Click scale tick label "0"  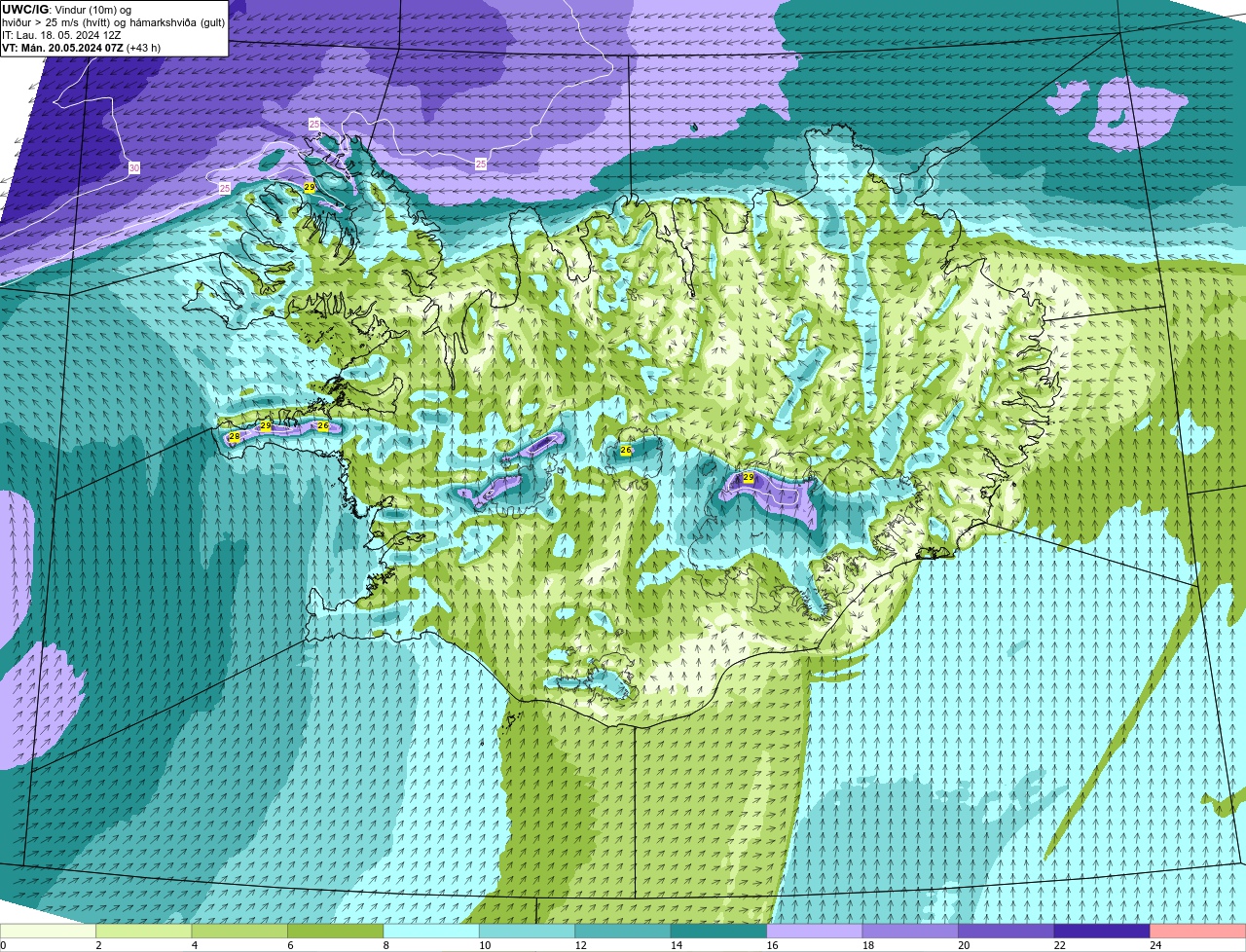tap(3, 945)
